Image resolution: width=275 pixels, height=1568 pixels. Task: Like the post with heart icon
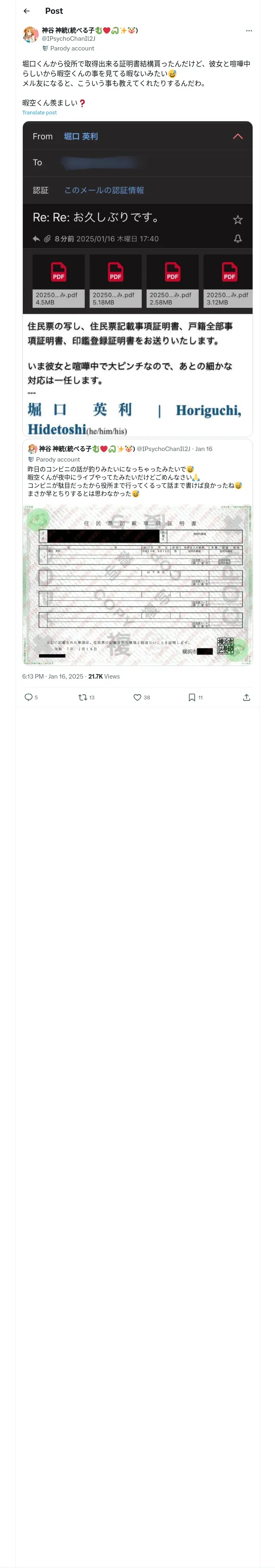137,697
